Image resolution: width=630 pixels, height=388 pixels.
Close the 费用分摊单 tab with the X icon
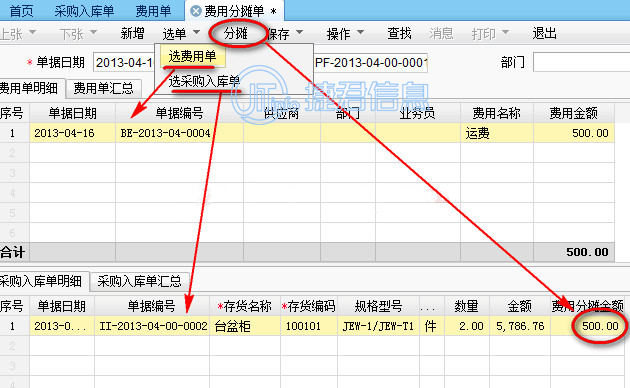196,11
